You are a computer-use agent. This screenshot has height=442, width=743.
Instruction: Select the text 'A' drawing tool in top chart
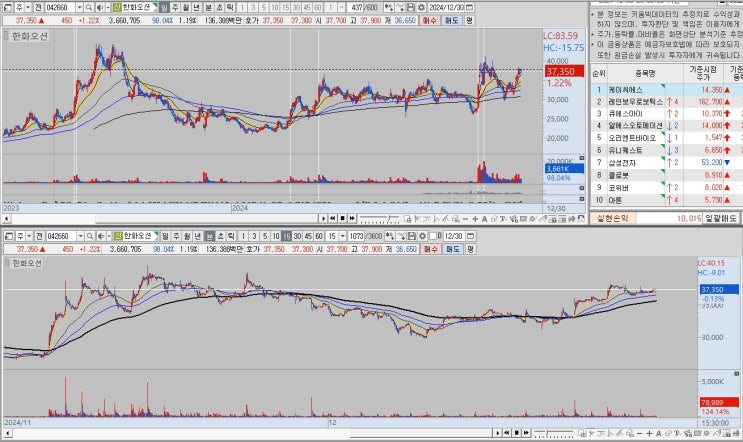485,219
